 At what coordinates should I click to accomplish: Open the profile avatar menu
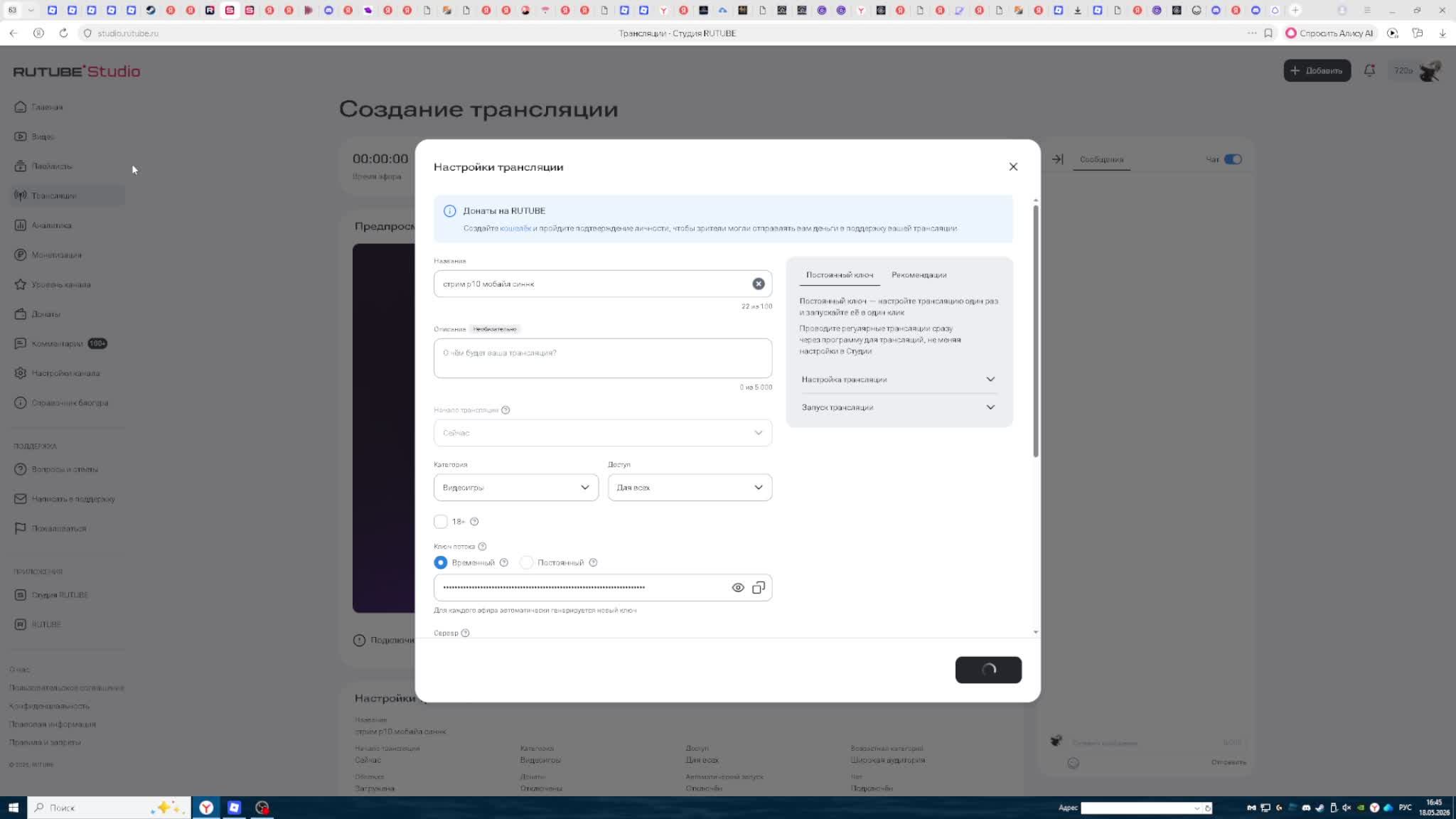tap(1430, 70)
